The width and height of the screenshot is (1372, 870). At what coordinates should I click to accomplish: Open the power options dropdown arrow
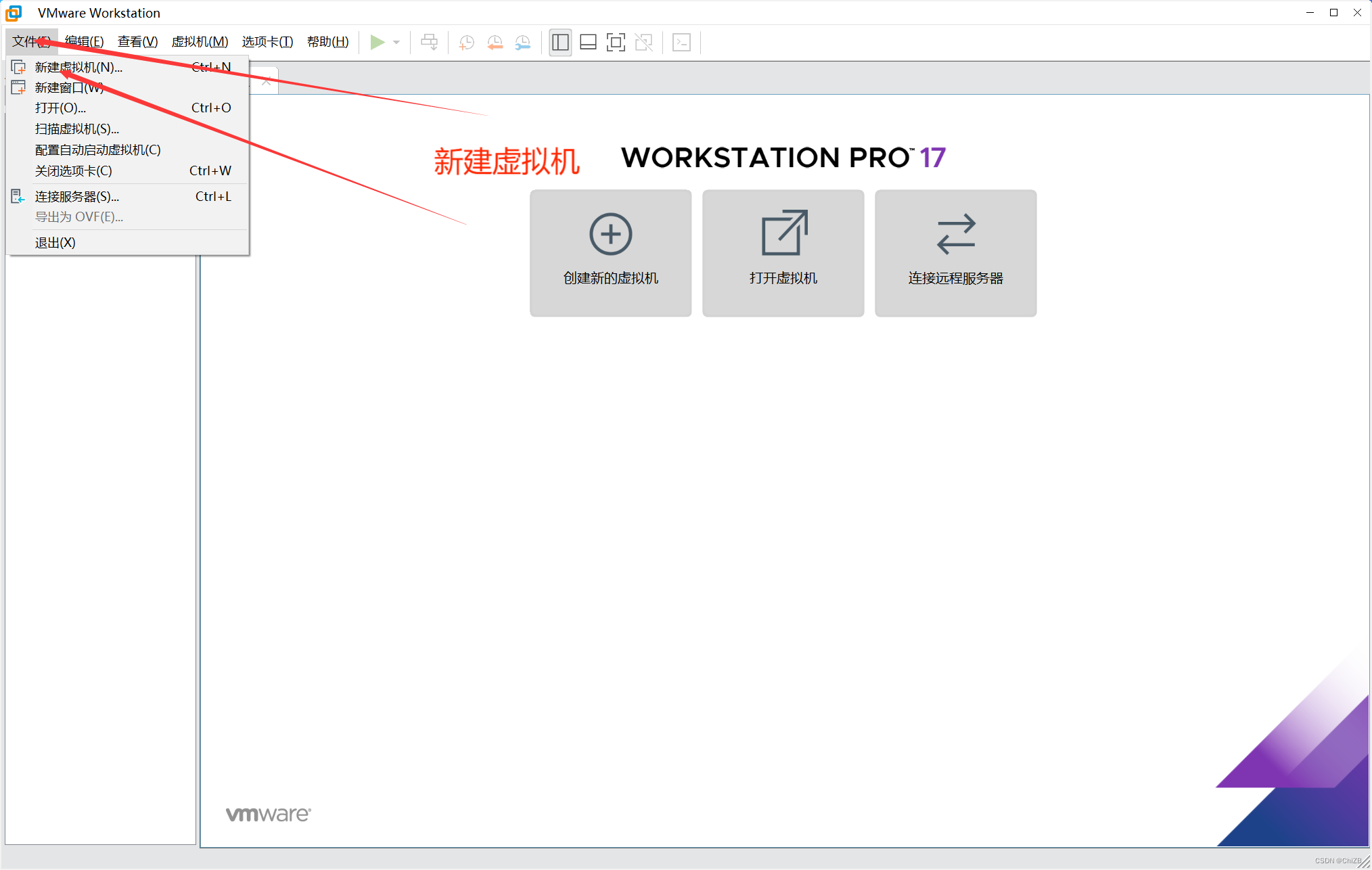[396, 42]
